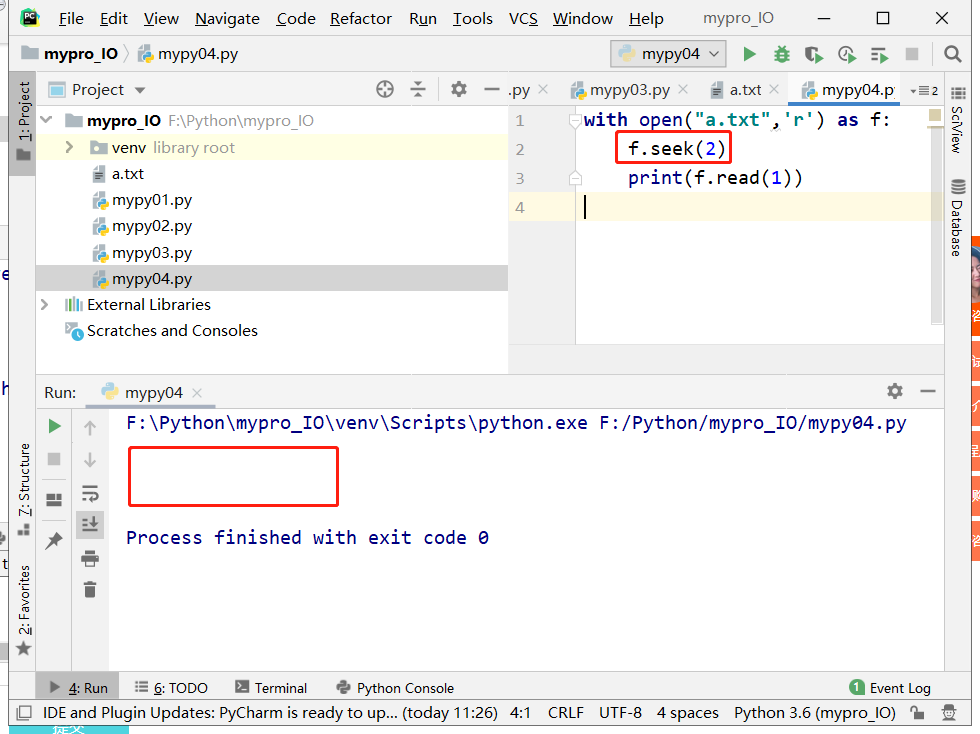980x734 pixels.
Task: Open the mypy04 run configuration dropdown
Action: [x=668, y=54]
